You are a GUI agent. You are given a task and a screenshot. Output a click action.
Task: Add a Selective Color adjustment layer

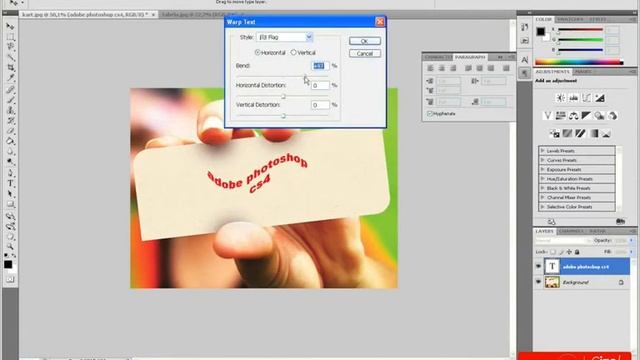(607, 133)
